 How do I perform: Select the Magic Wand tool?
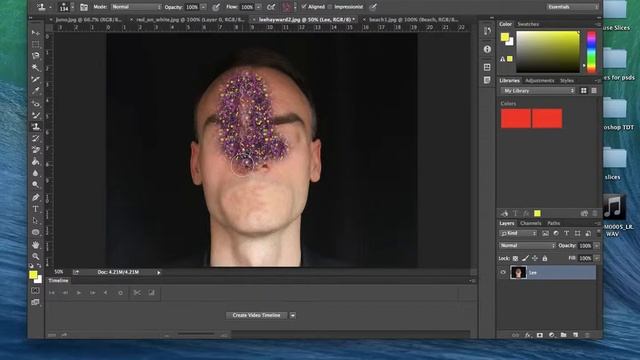[36, 67]
